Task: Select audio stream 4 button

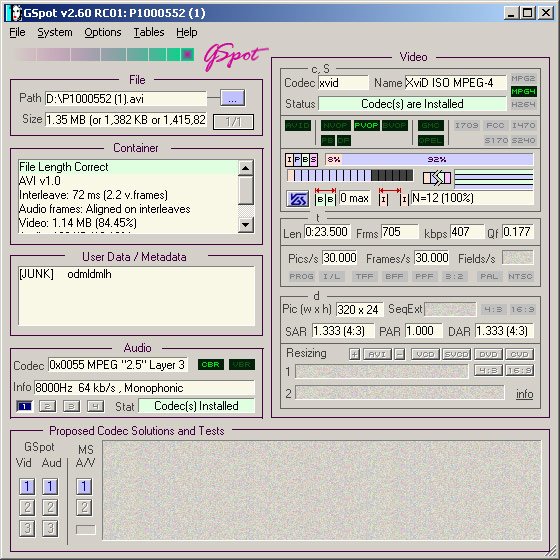Action: [95, 406]
